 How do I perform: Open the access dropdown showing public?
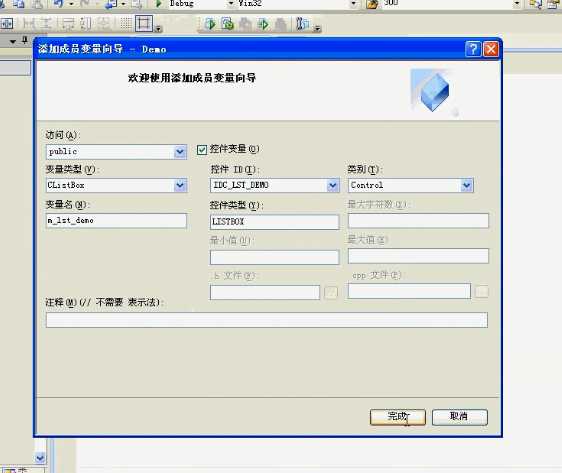(180, 152)
